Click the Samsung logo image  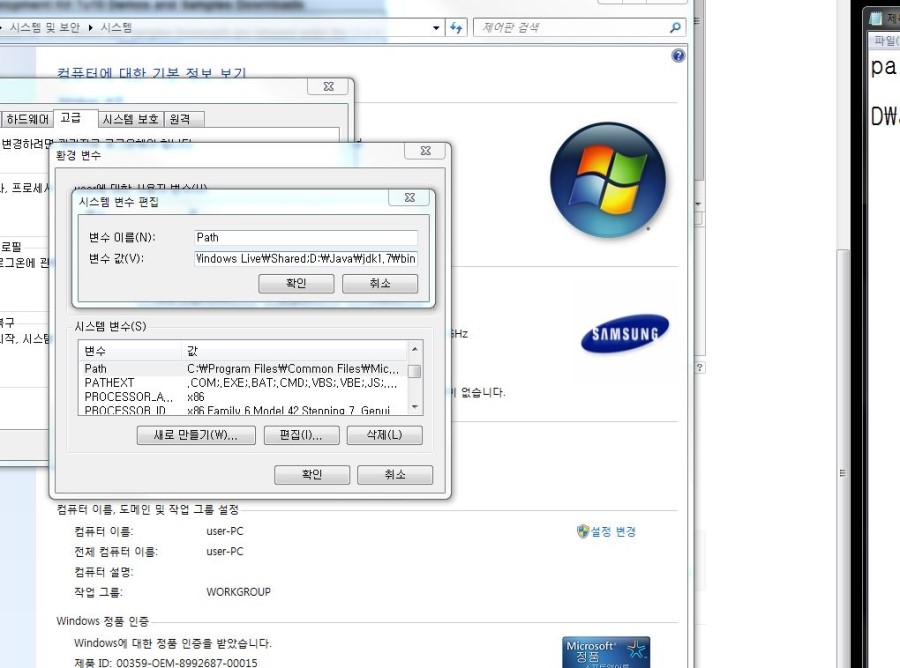click(x=624, y=333)
